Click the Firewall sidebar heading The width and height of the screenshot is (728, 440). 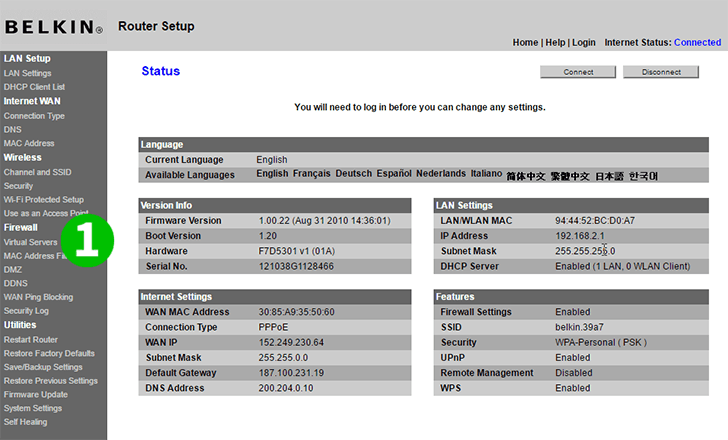(x=20, y=227)
